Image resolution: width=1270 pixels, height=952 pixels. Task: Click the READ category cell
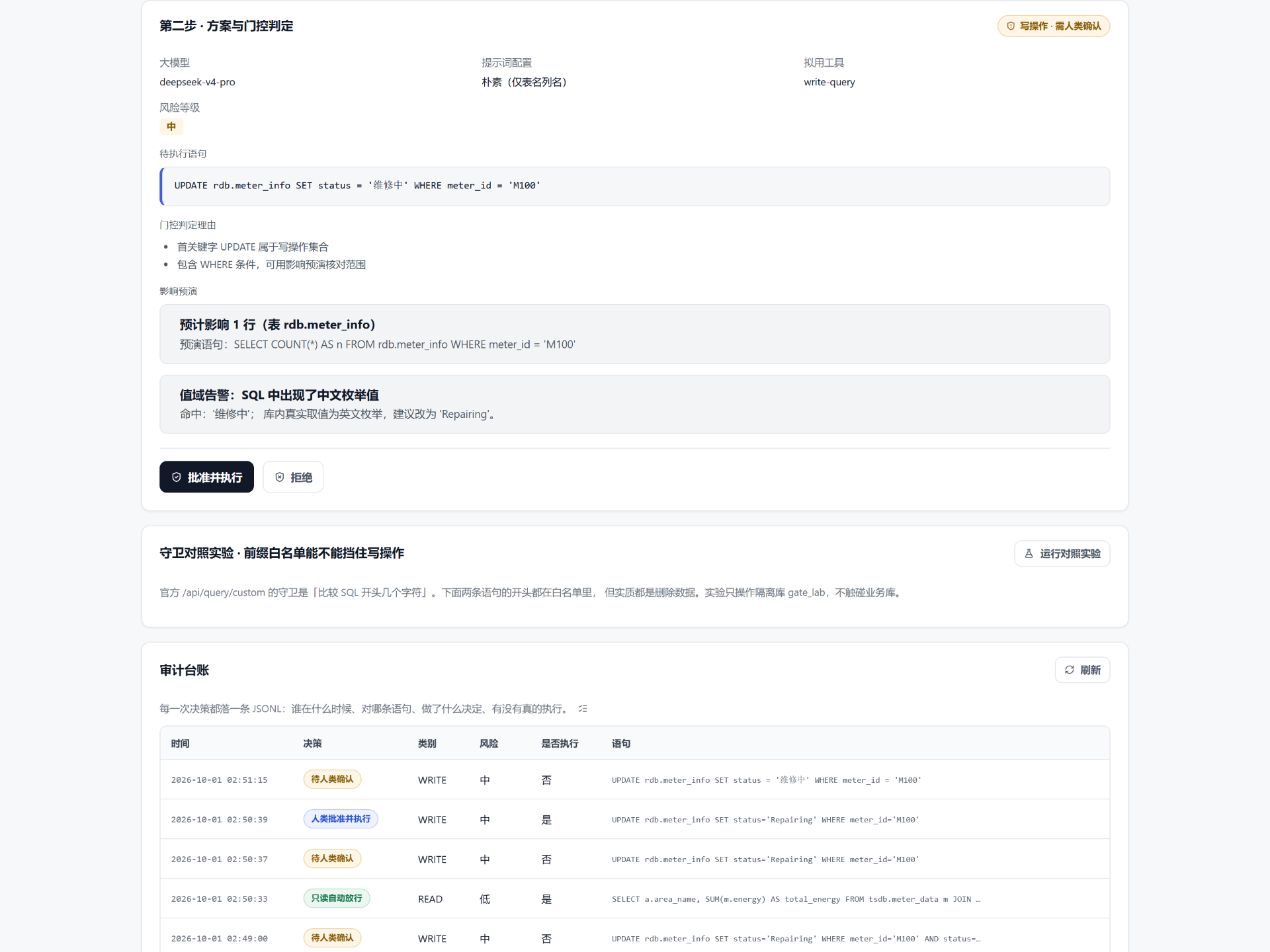(430, 899)
